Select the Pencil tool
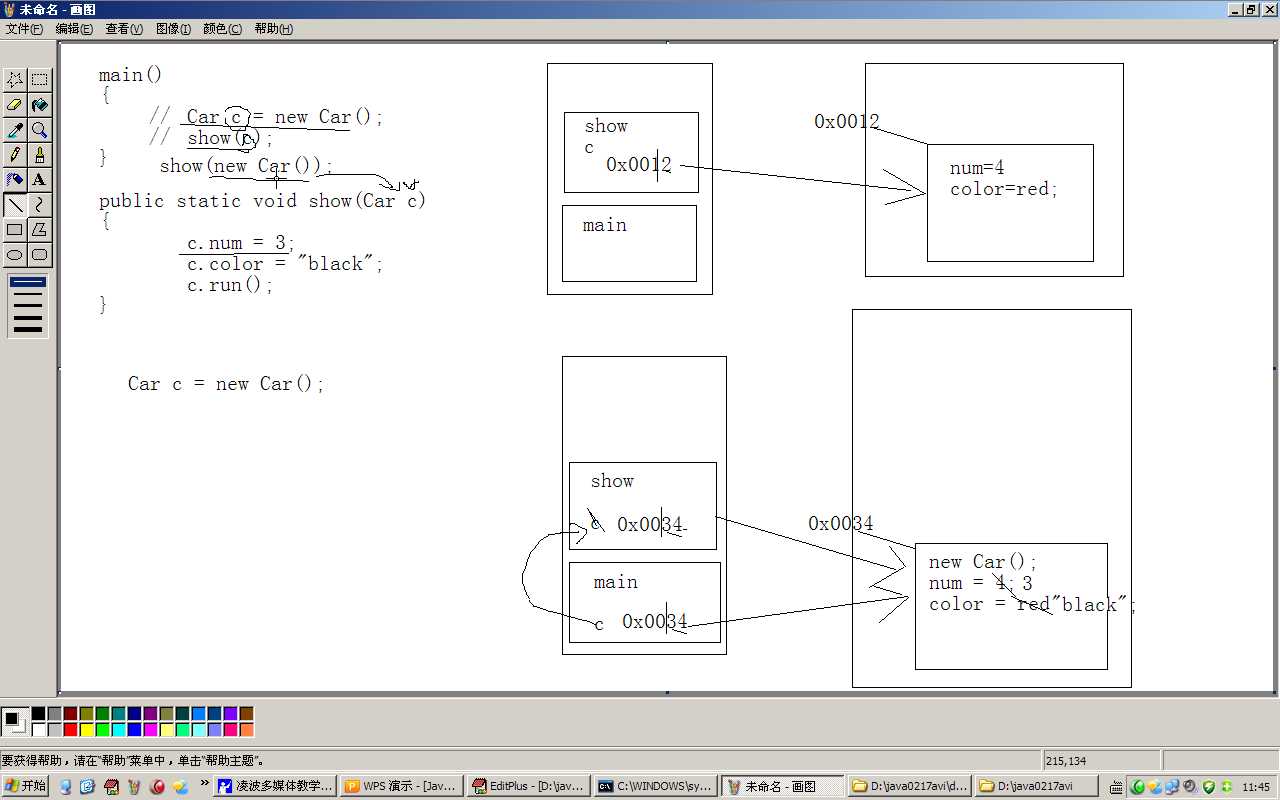Screen dimensions: 1280x800 pos(15,155)
